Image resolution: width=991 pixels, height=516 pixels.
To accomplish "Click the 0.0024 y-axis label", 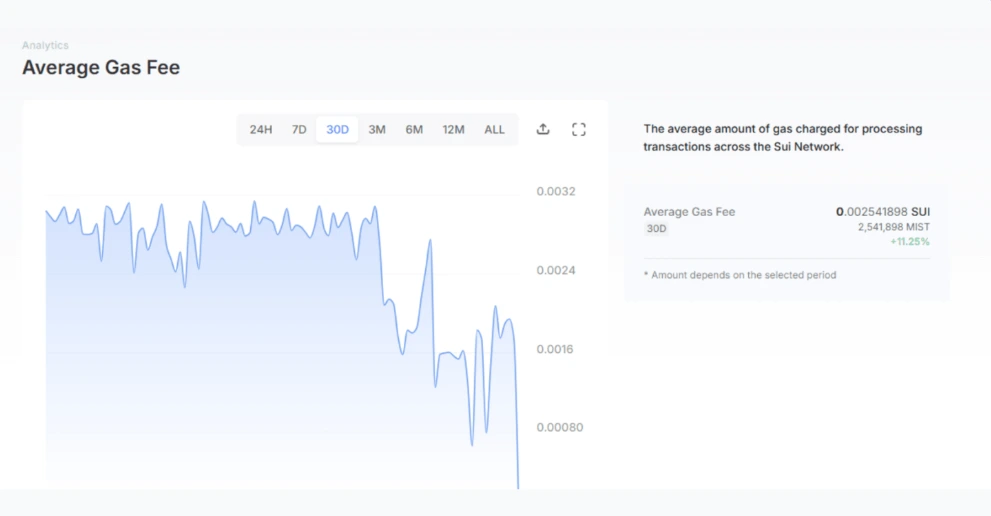I will click(556, 270).
